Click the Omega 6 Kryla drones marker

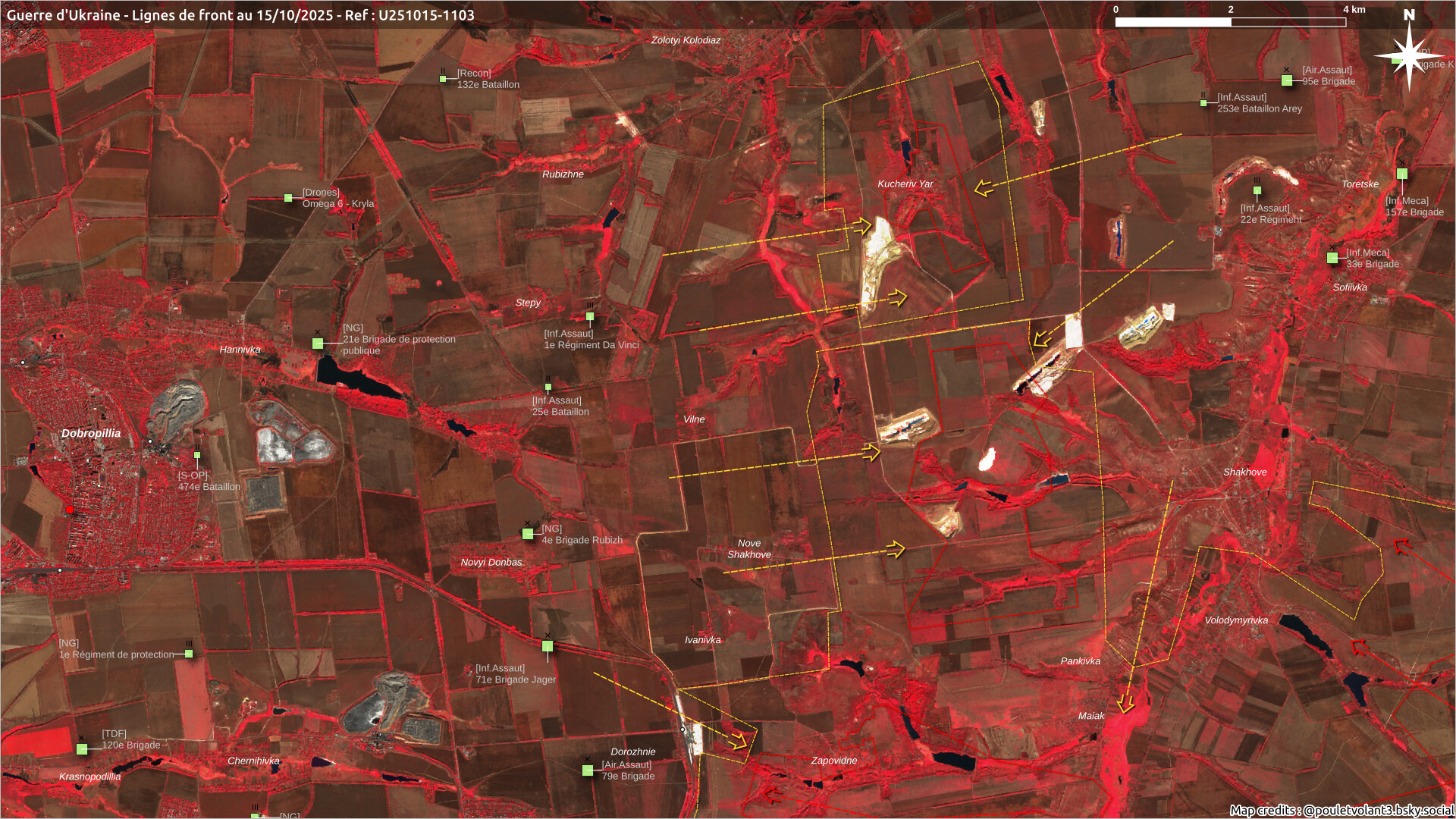click(x=288, y=198)
